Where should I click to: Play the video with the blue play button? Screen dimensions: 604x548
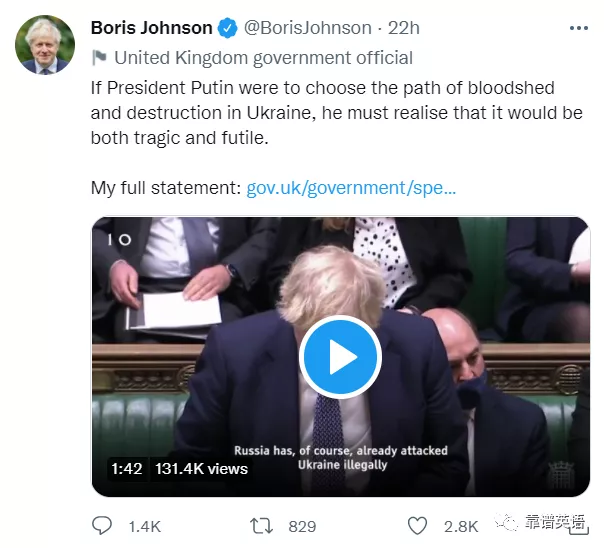pos(341,357)
